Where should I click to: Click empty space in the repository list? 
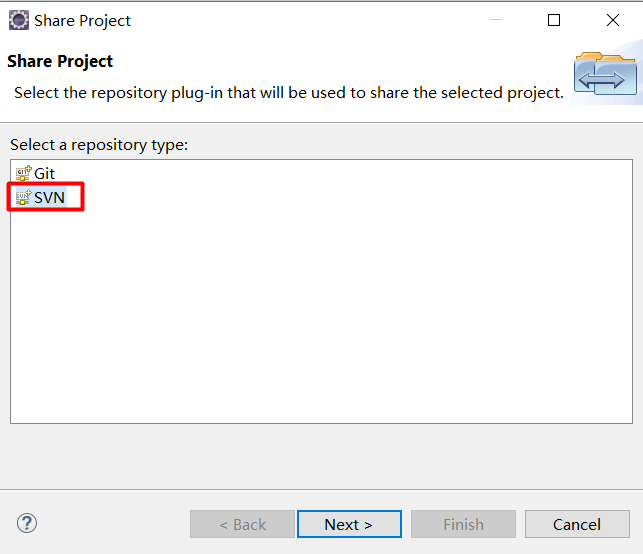coord(320,320)
